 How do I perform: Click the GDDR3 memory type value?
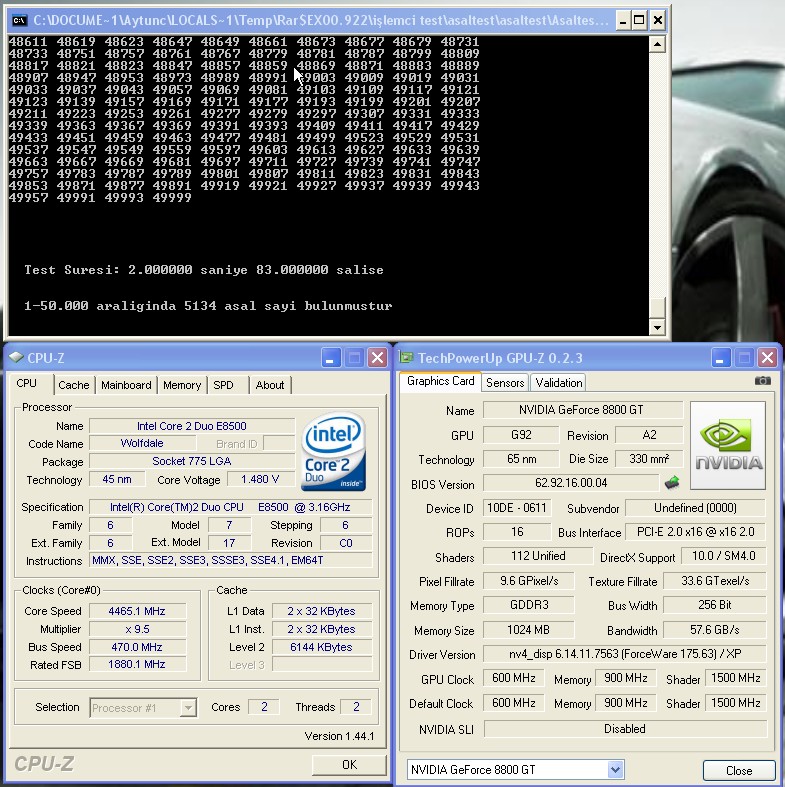pos(529,605)
